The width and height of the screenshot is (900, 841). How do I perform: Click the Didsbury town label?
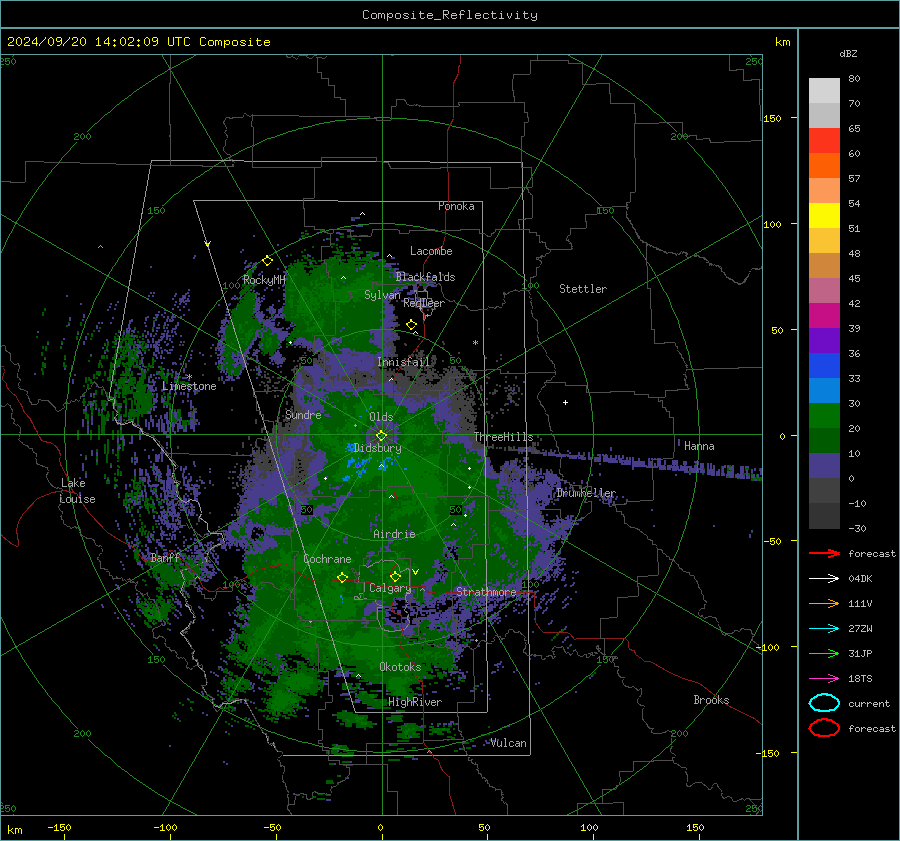(377, 448)
